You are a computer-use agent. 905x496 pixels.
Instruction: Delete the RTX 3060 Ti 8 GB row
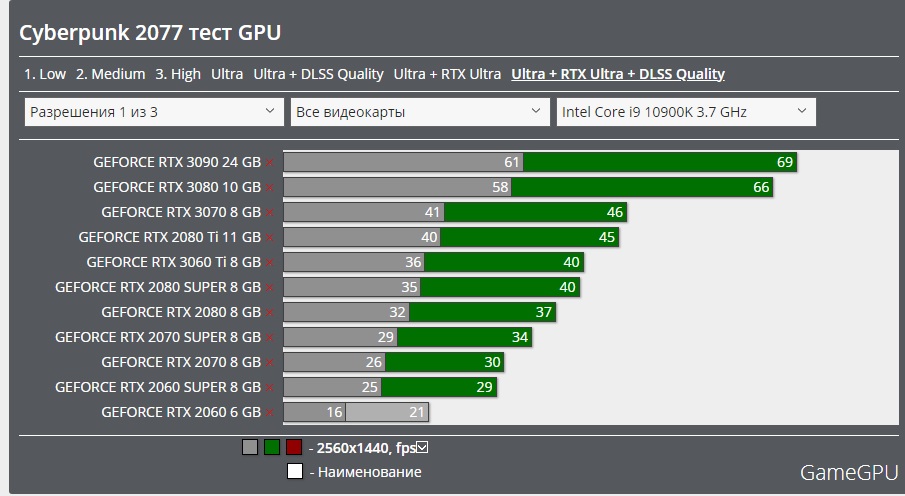pos(269,262)
